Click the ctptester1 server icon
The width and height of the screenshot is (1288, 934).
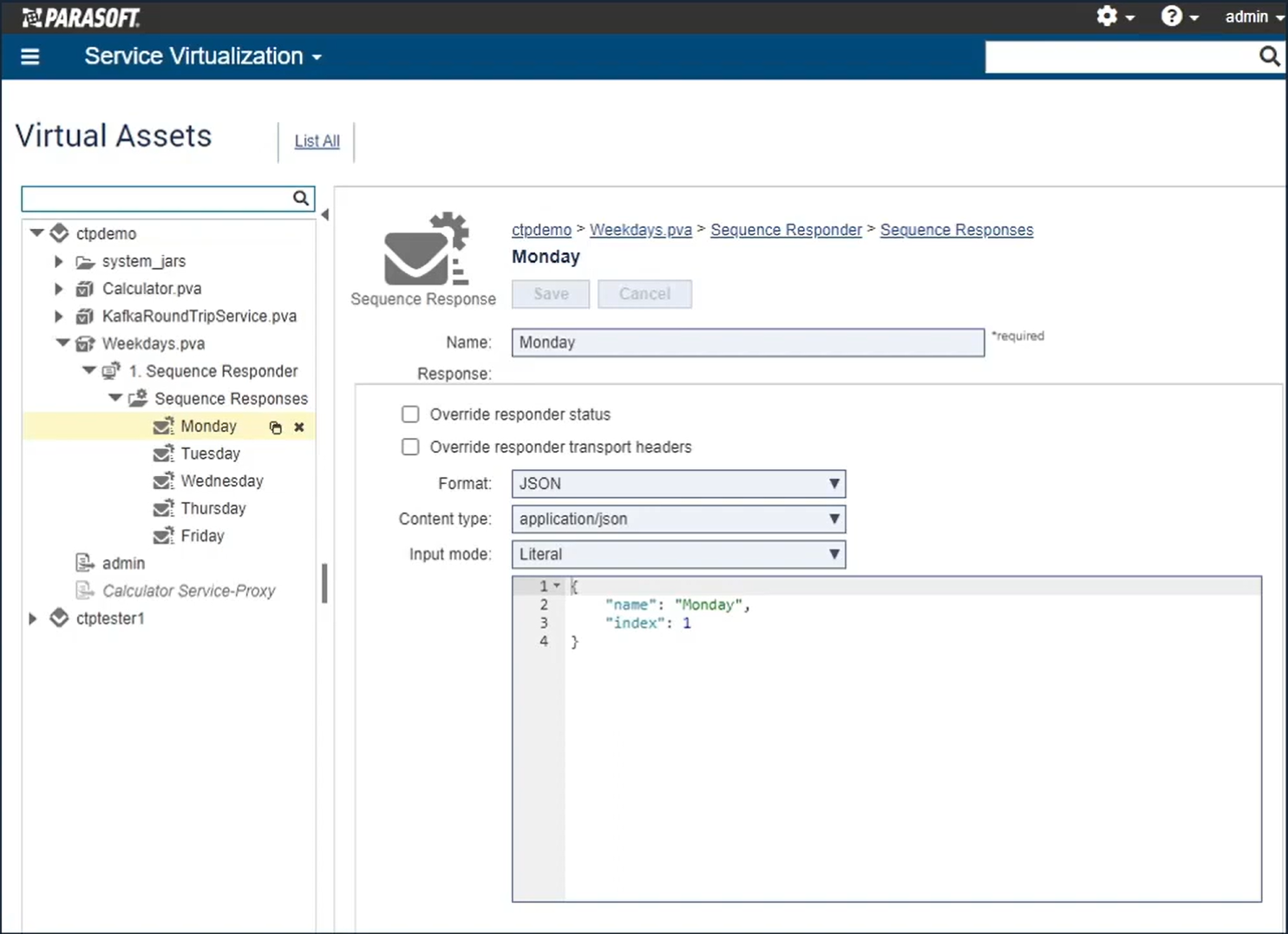tap(59, 618)
